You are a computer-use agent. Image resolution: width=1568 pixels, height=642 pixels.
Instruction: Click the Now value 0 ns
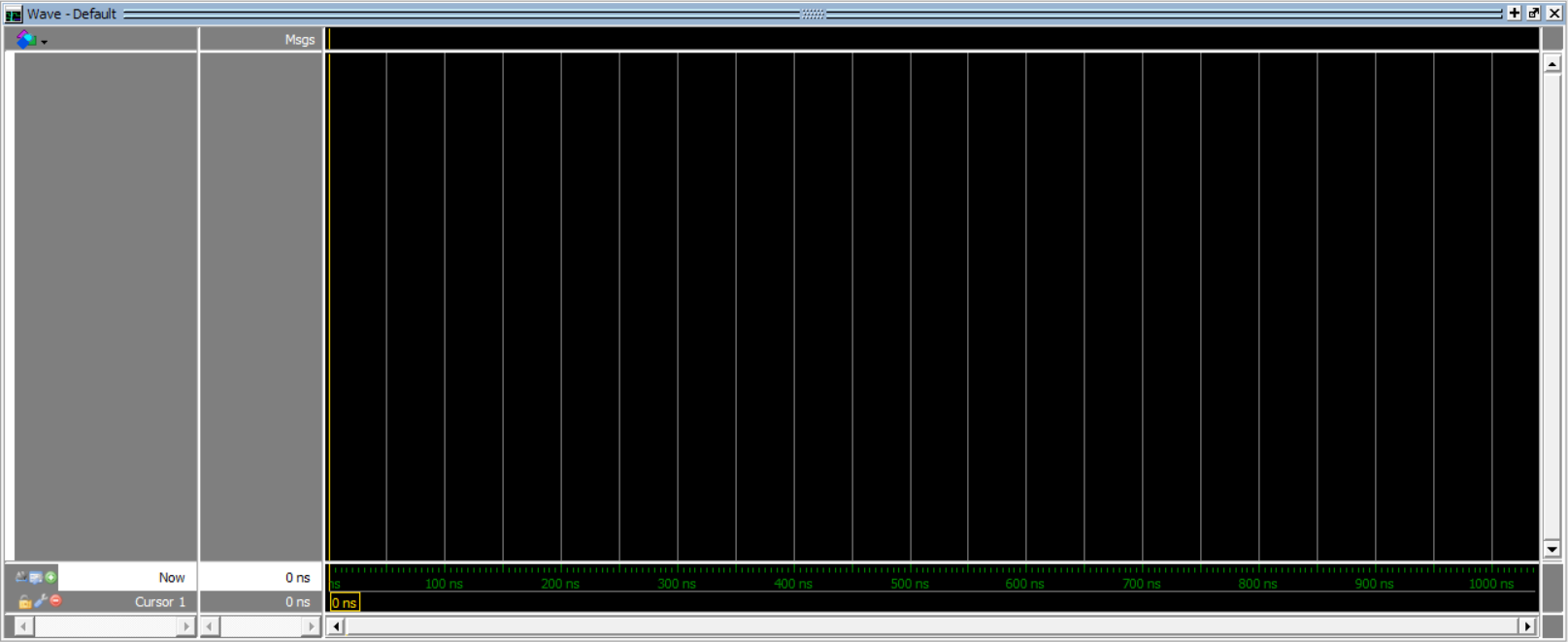298,577
